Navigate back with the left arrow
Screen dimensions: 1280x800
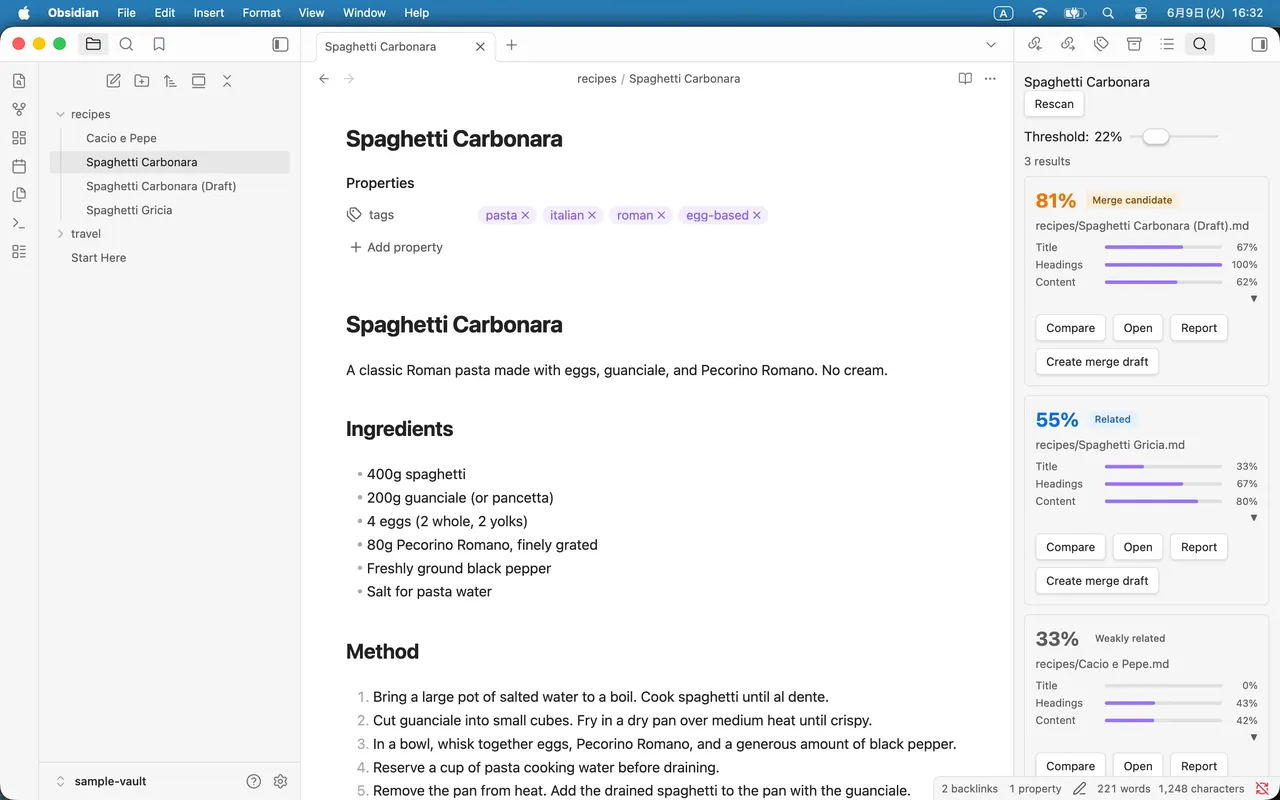tap(324, 78)
